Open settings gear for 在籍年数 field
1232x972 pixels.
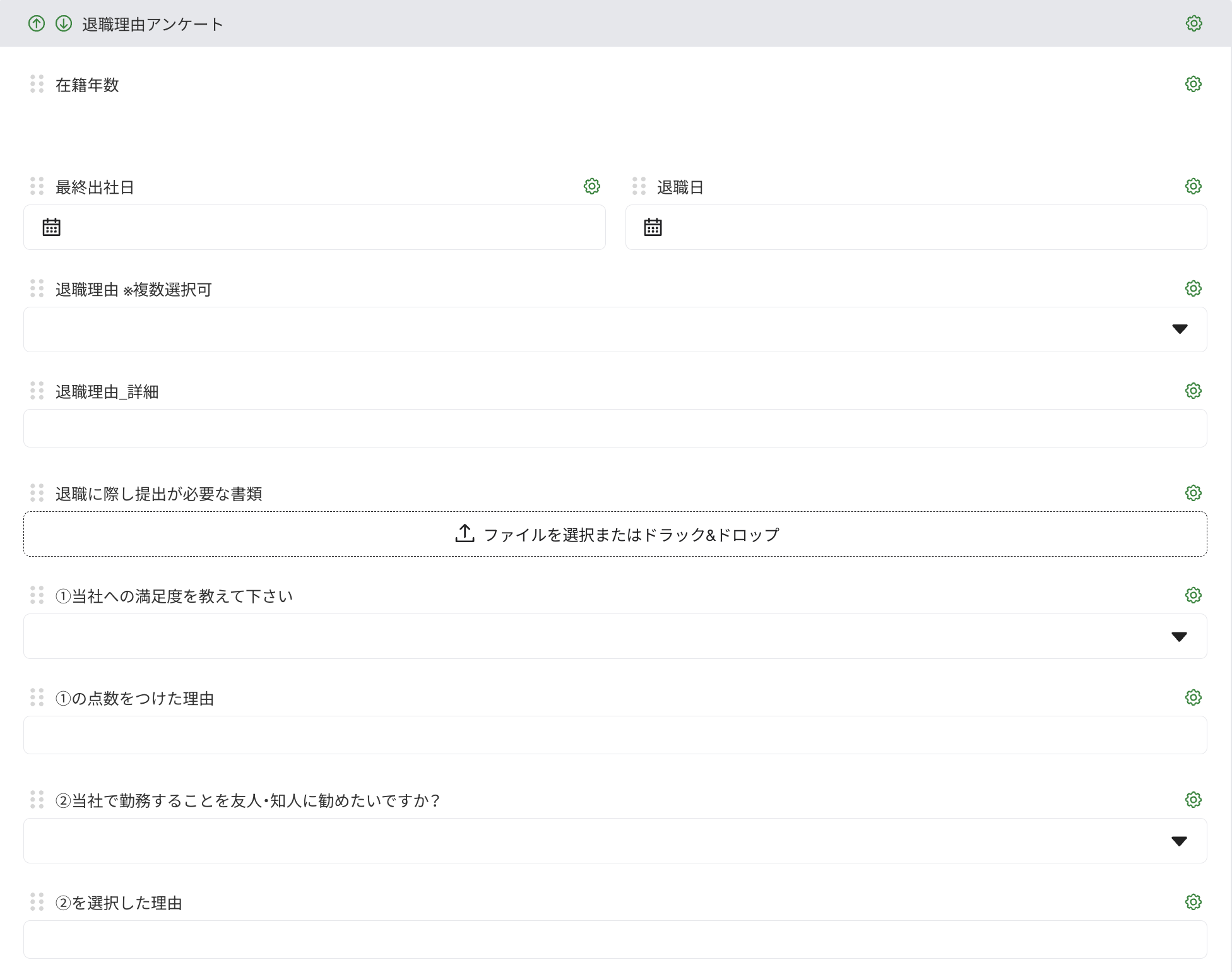point(1193,84)
